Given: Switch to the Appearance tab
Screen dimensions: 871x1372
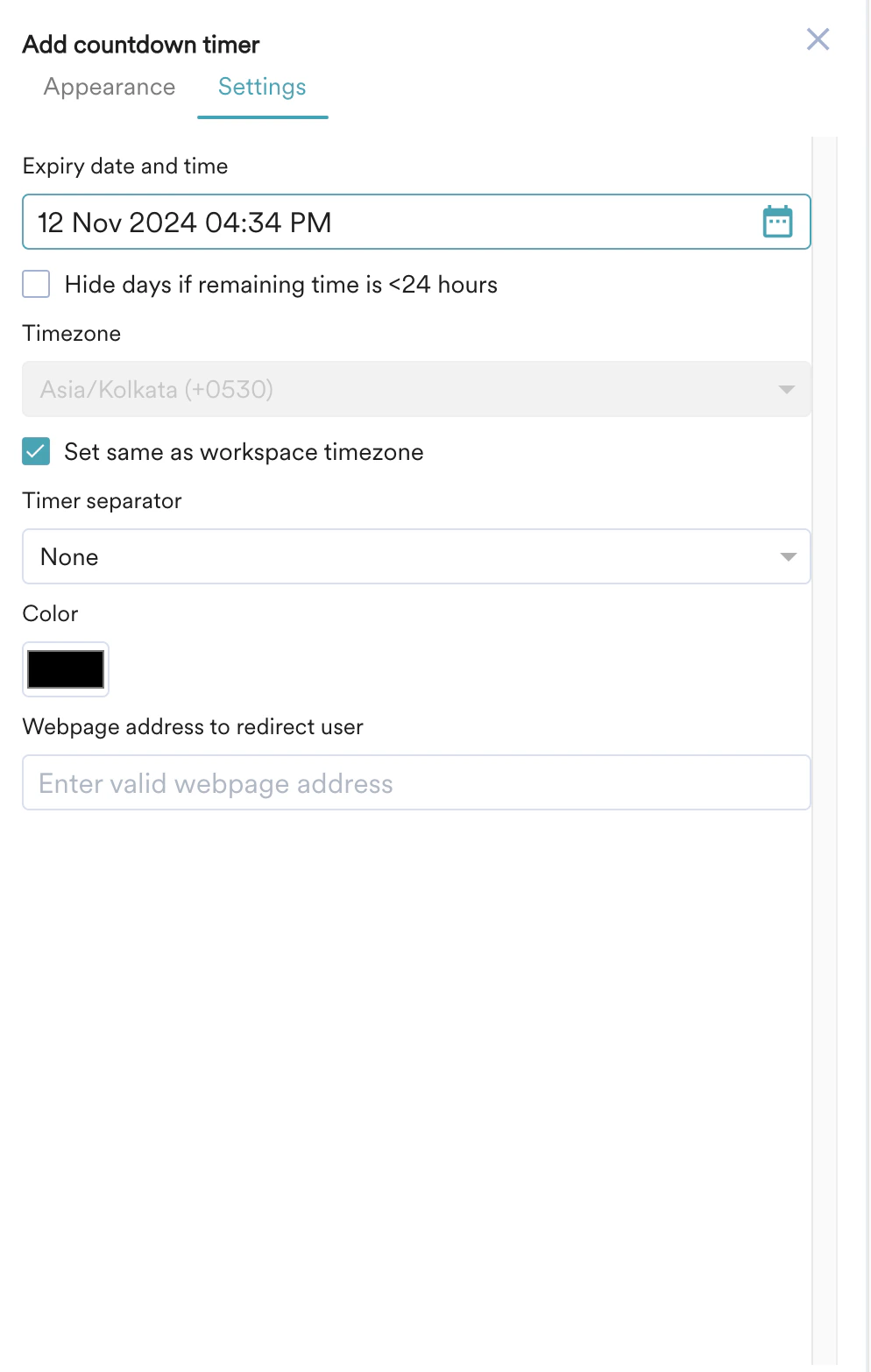Looking at the screenshot, I should tap(110, 87).
